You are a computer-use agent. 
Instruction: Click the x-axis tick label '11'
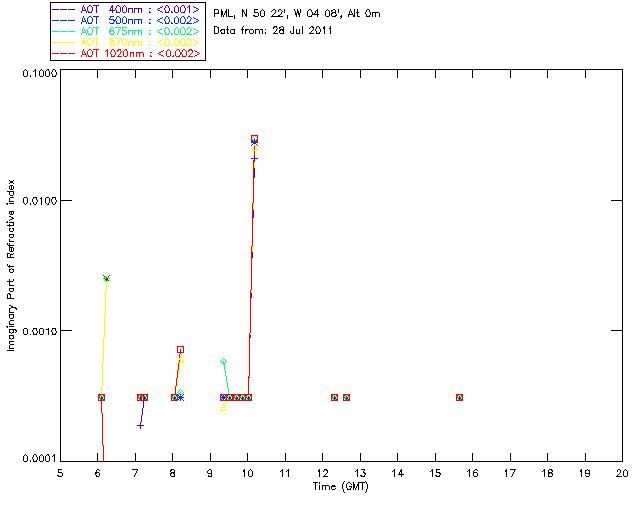285,473
